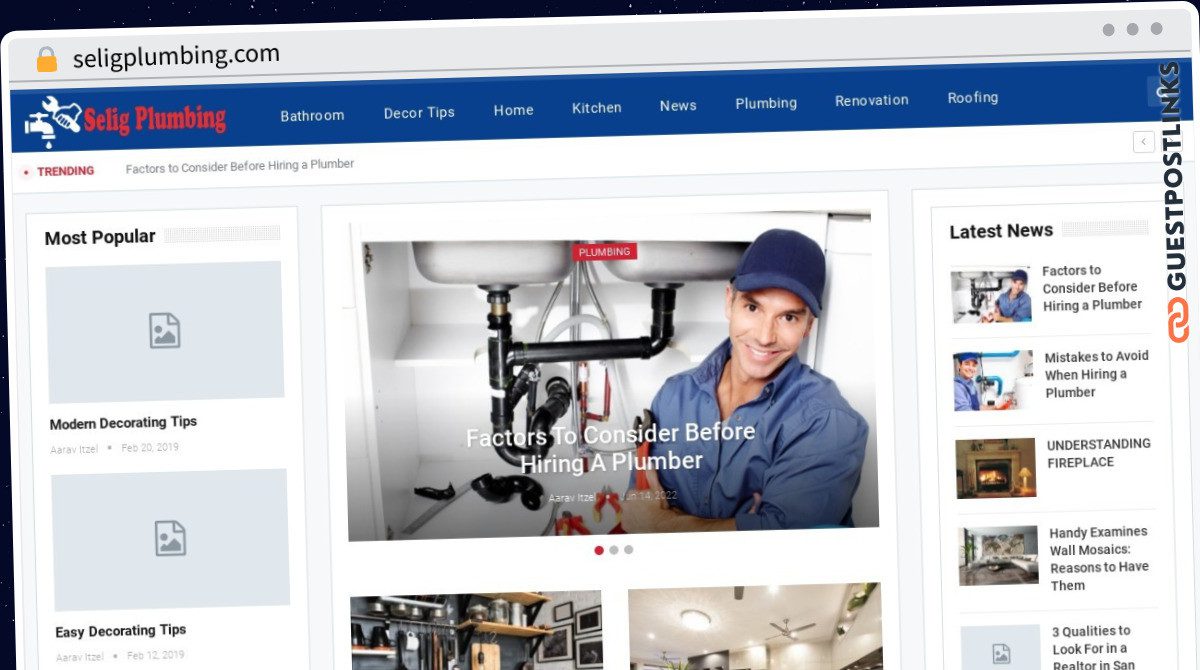Image resolution: width=1200 pixels, height=670 pixels.
Task: Click the Latest News heading
Action: 1001,231
